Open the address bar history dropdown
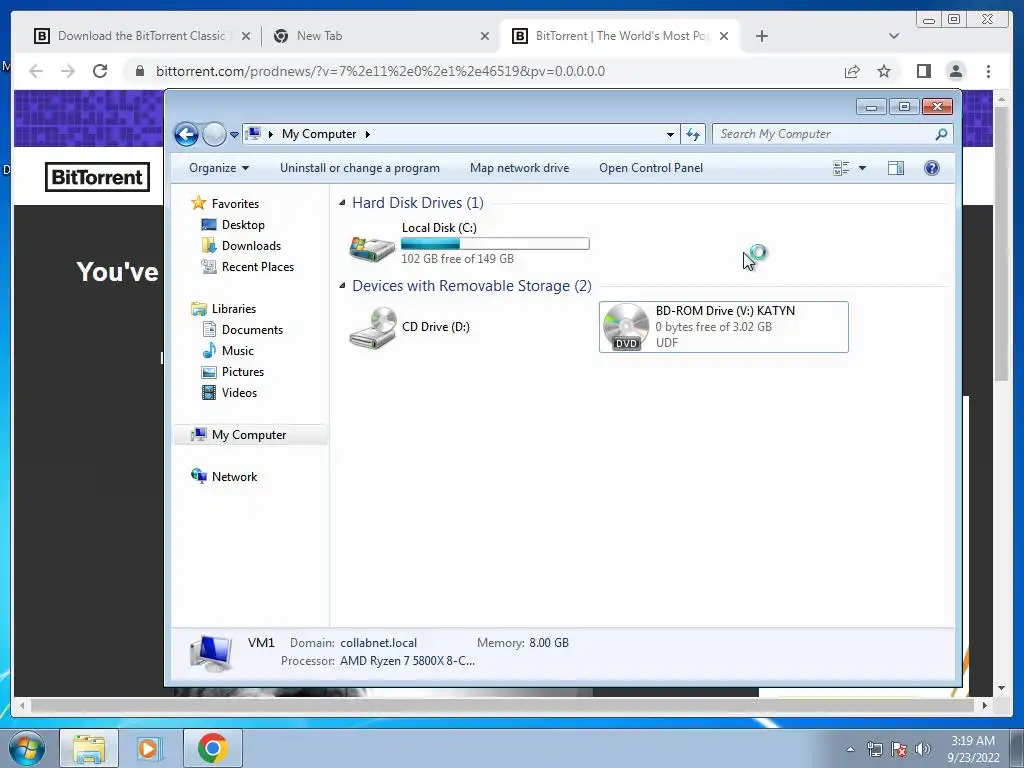 [670, 135]
